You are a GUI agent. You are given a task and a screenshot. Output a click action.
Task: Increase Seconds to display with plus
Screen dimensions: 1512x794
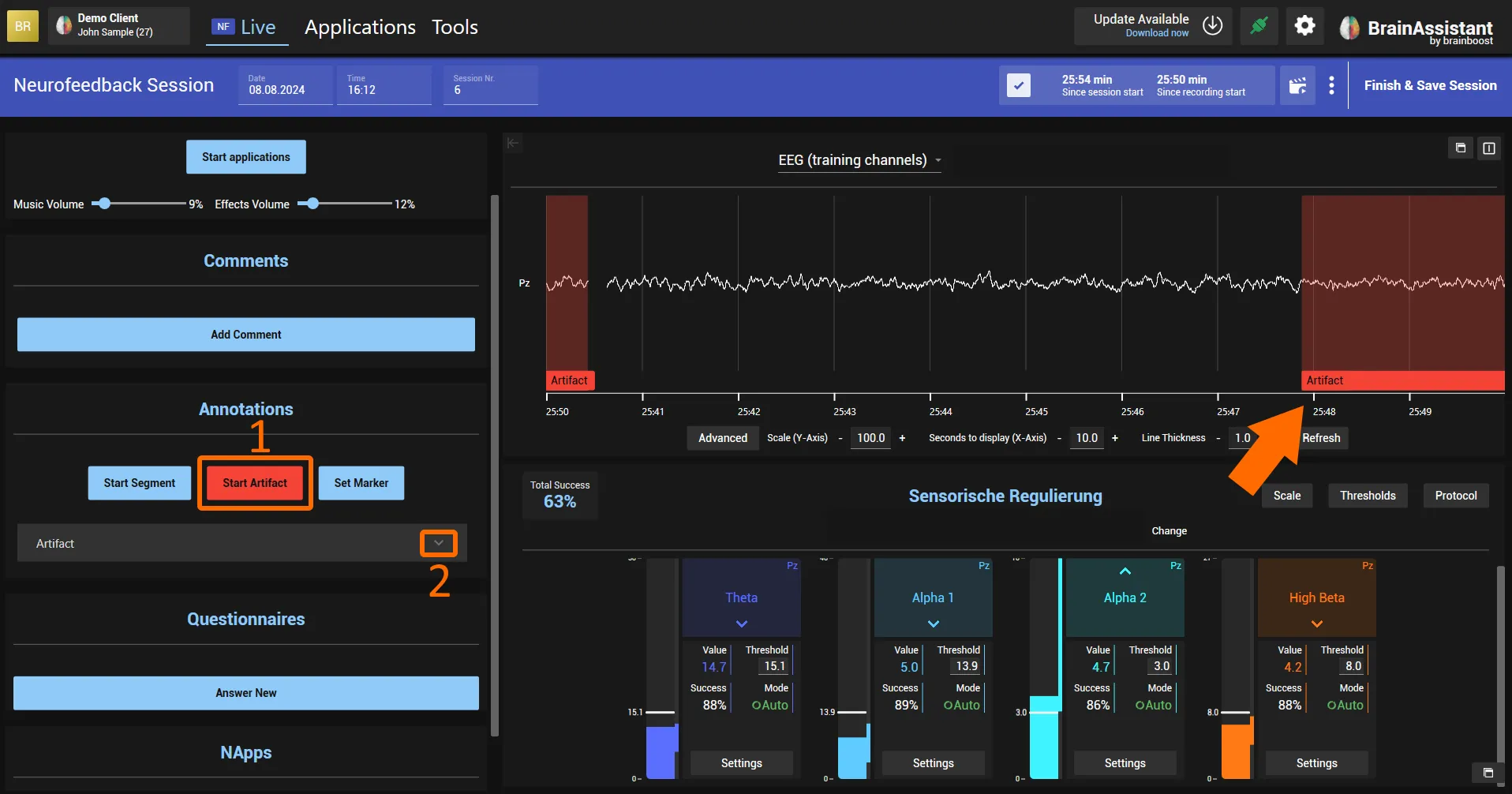tap(1114, 438)
